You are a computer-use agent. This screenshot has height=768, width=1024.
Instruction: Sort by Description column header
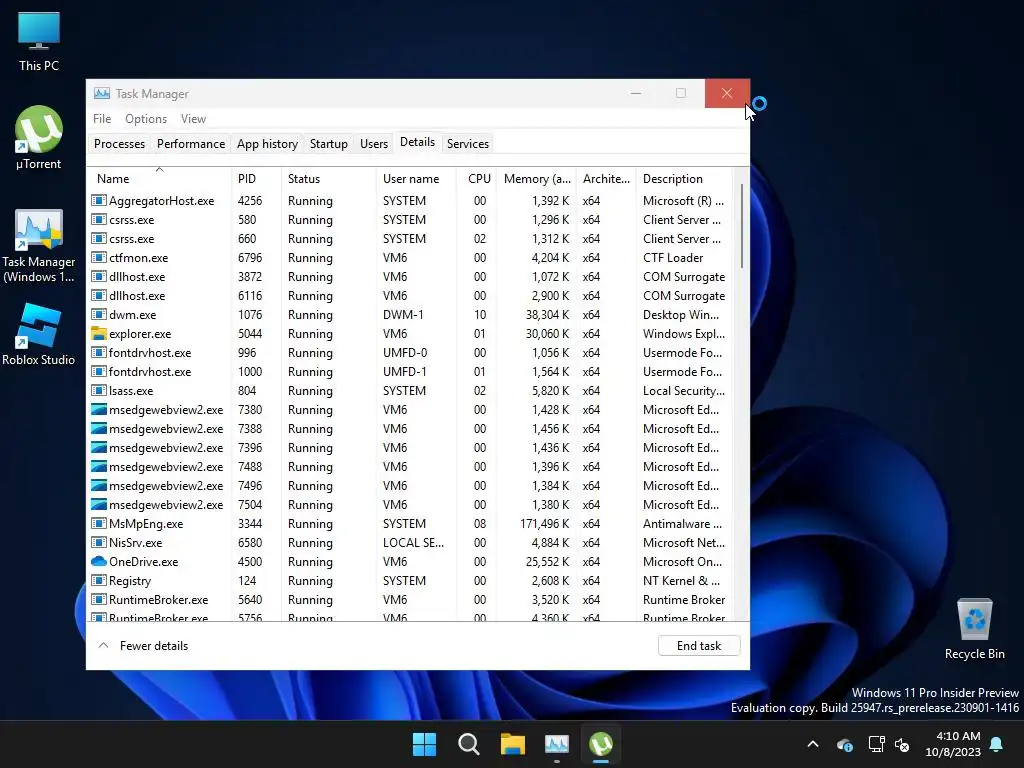point(684,178)
